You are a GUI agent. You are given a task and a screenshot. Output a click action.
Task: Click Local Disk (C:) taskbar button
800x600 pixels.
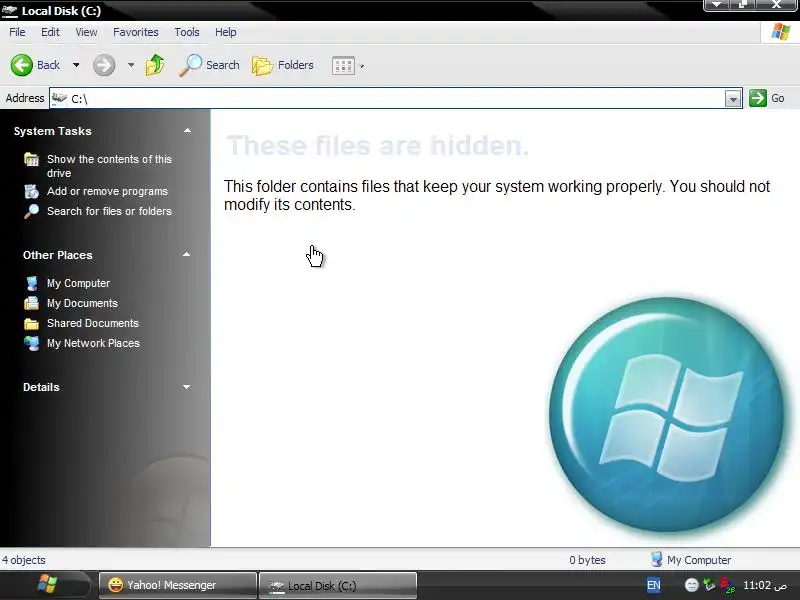(x=338, y=585)
